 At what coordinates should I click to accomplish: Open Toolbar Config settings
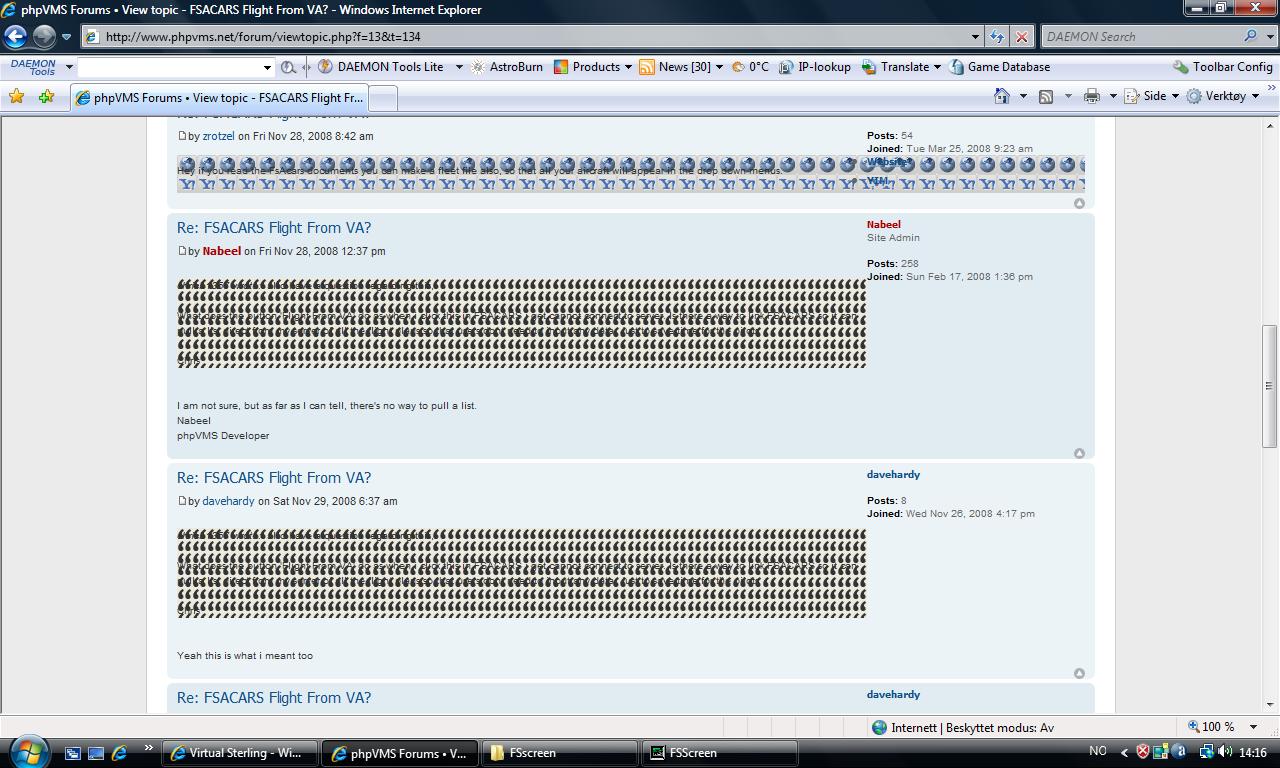click(x=1223, y=67)
